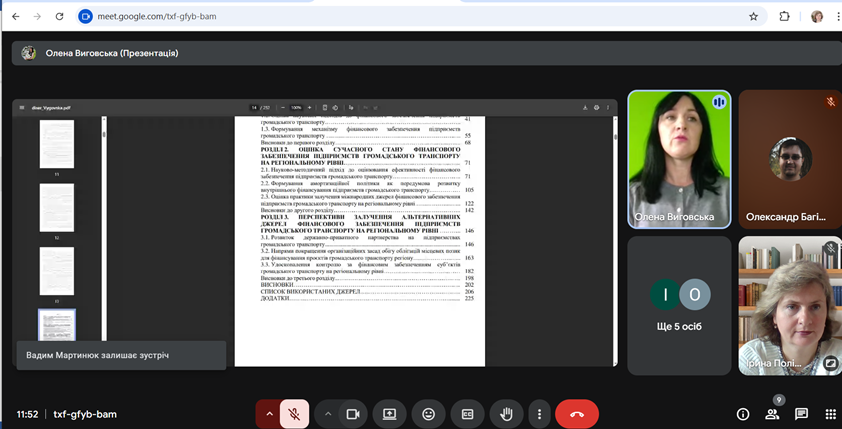Reload the page using browser refresh
Screen dimensions: 842x429
coord(60,17)
